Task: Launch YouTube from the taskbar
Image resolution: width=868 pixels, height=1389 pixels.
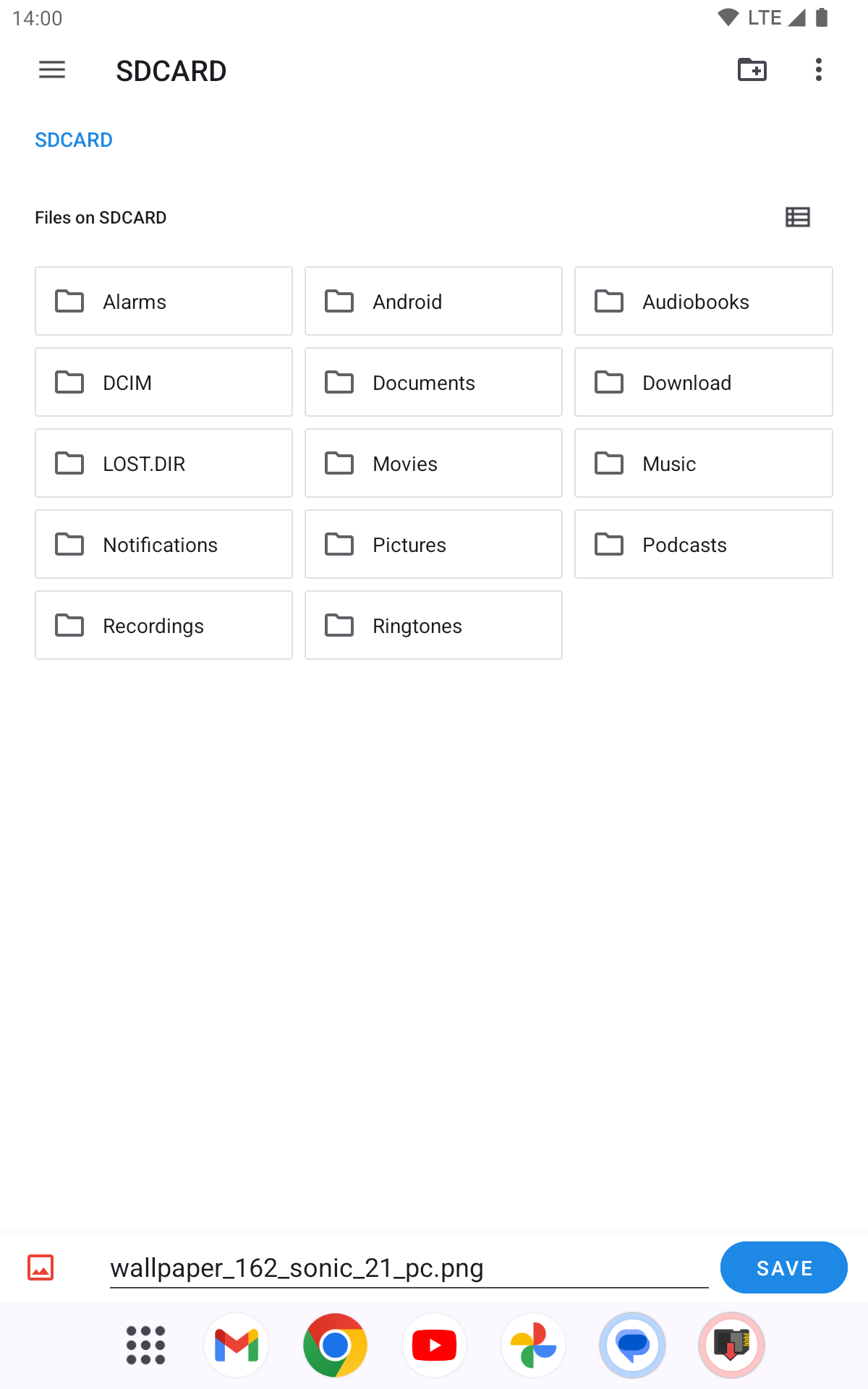Action: click(434, 1346)
